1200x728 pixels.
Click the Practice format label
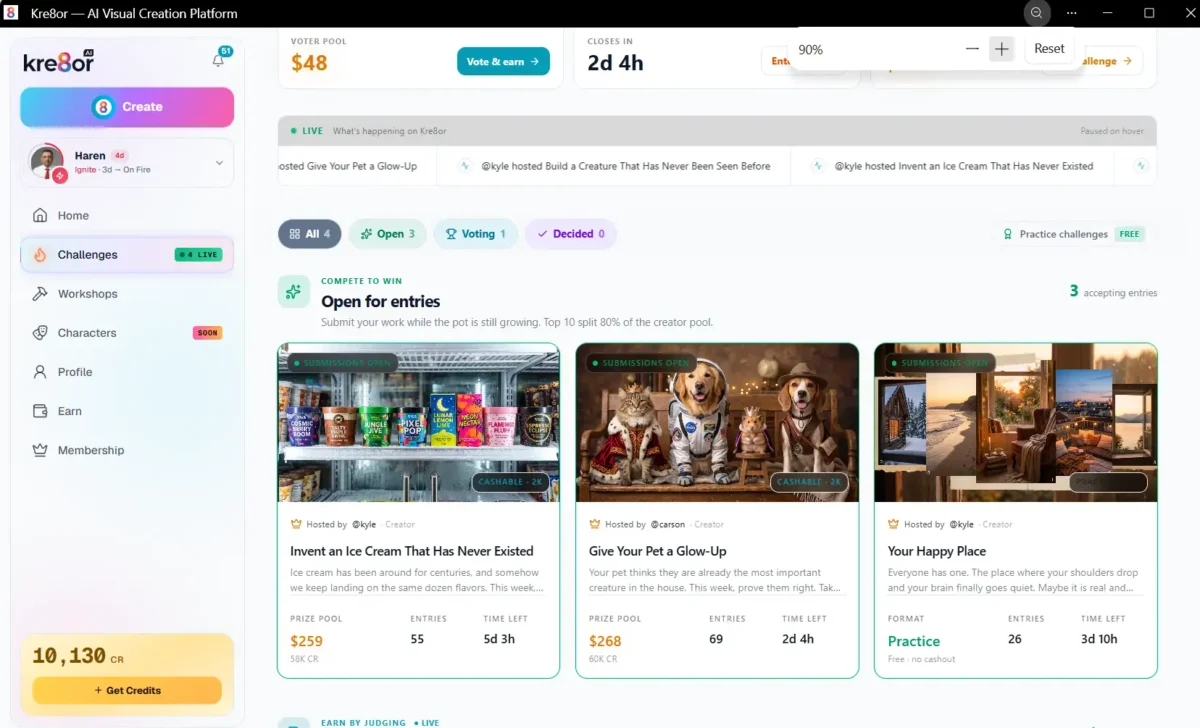914,641
